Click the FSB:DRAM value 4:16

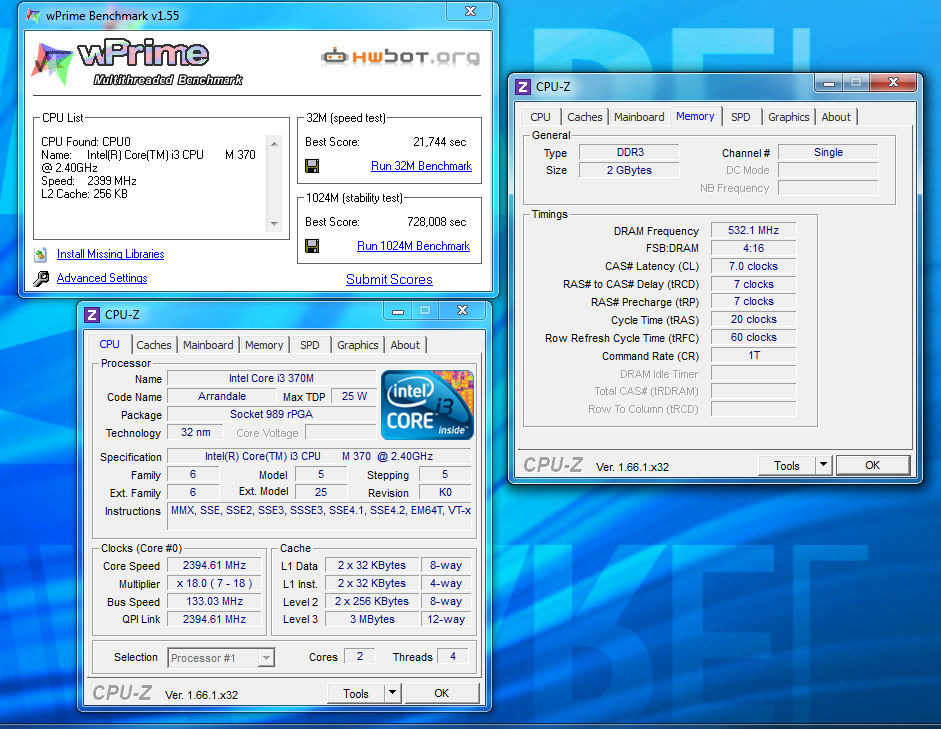pos(753,248)
